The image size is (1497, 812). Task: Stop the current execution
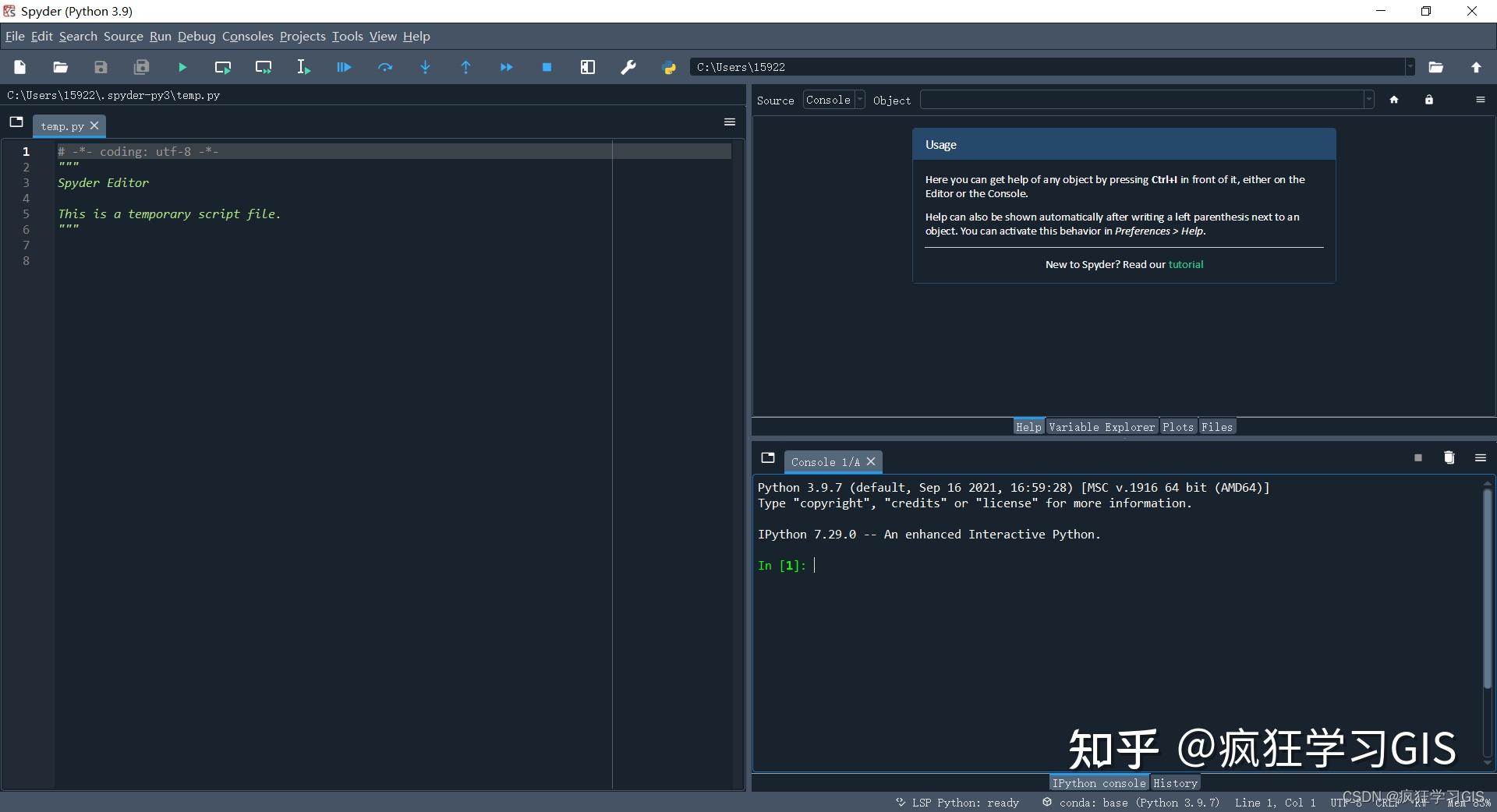click(547, 67)
